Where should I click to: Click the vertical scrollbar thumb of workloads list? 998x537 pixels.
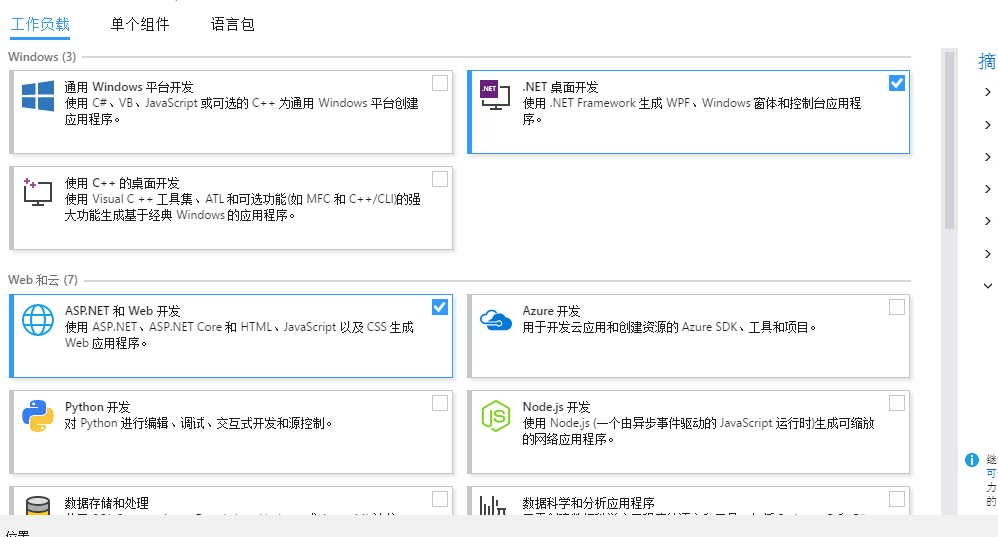[949, 140]
